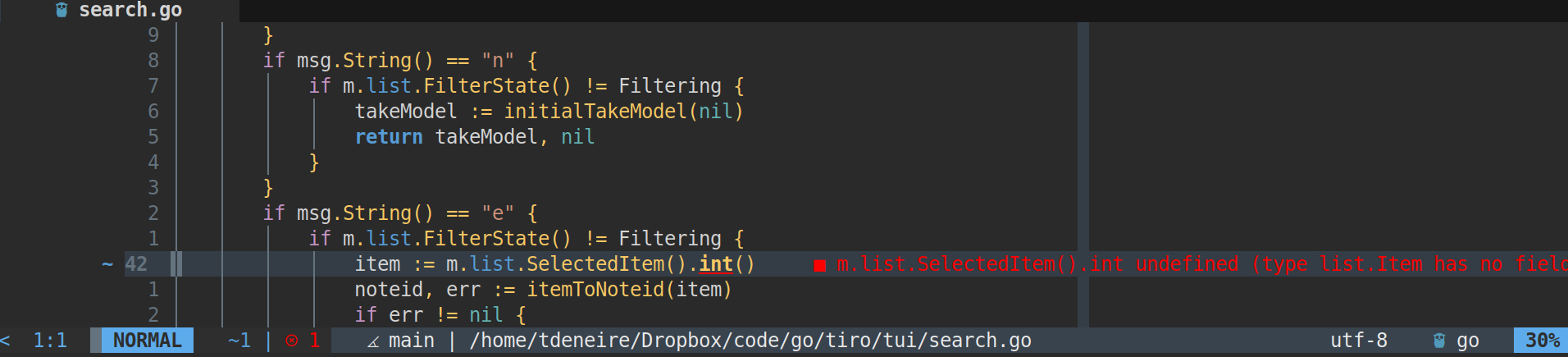Click the 1:1 cursor position indicator

tap(50, 341)
